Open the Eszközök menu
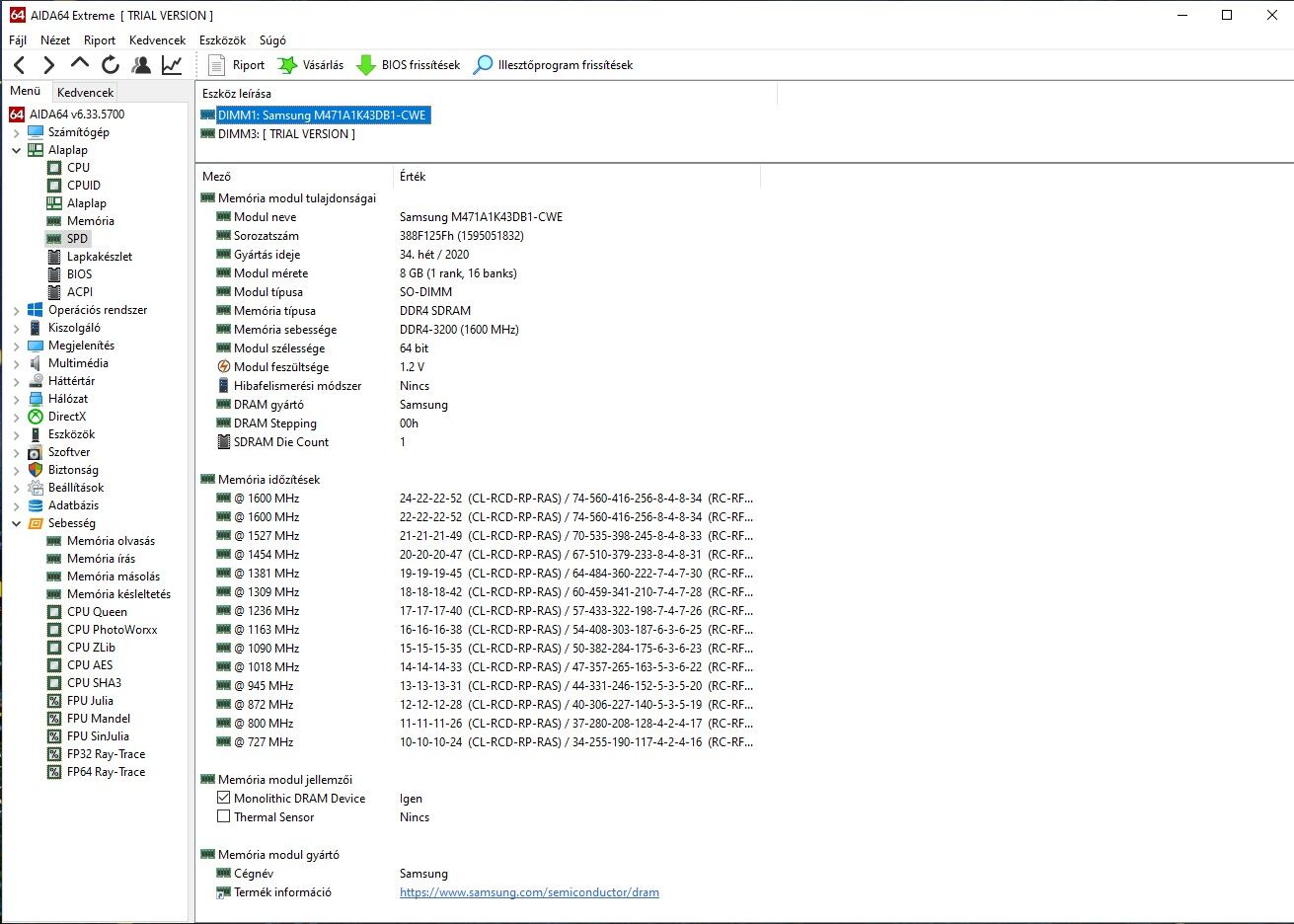Viewport: 1294px width, 924px height. [x=222, y=40]
